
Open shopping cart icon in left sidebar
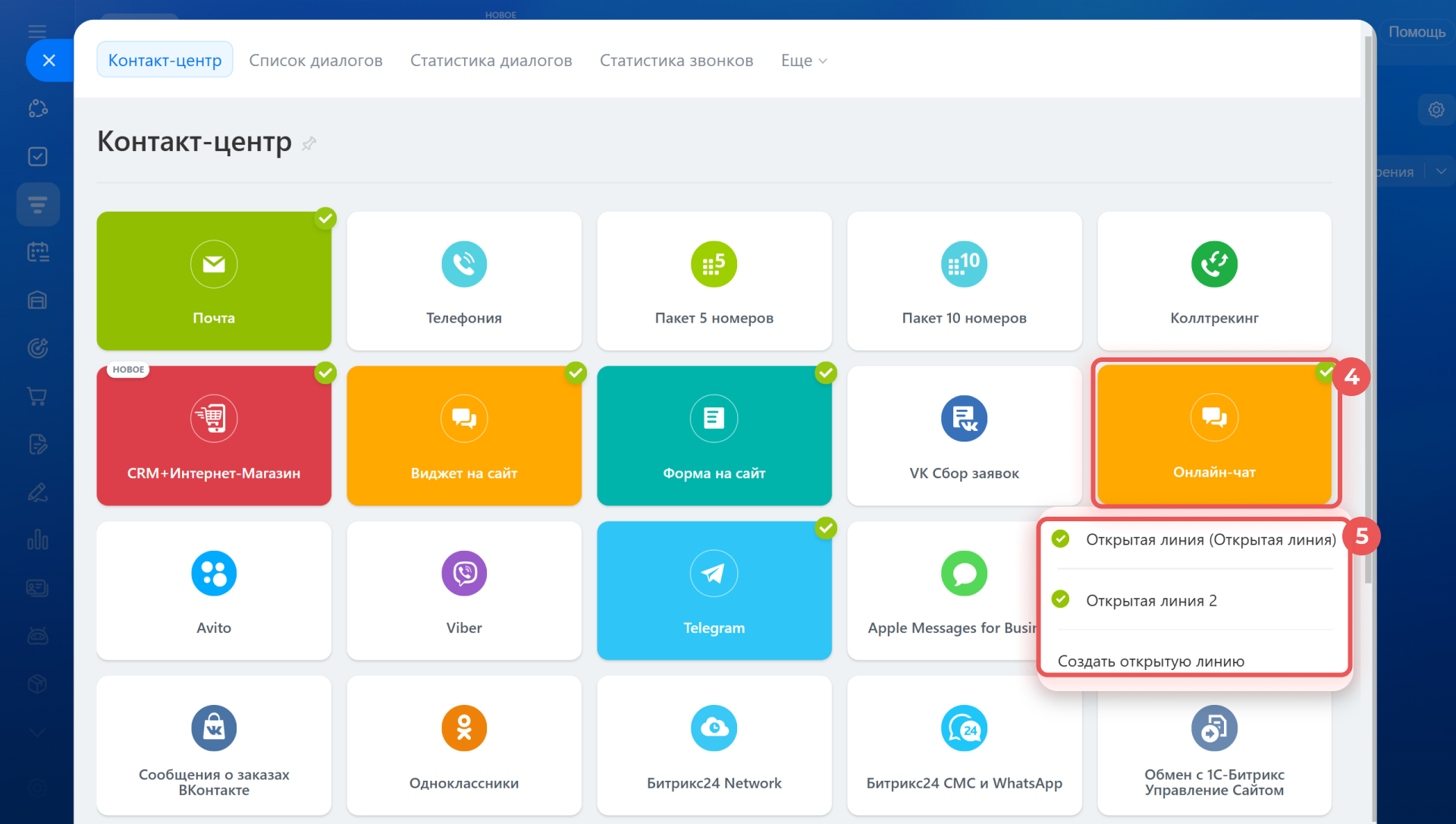[x=38, y=396]
